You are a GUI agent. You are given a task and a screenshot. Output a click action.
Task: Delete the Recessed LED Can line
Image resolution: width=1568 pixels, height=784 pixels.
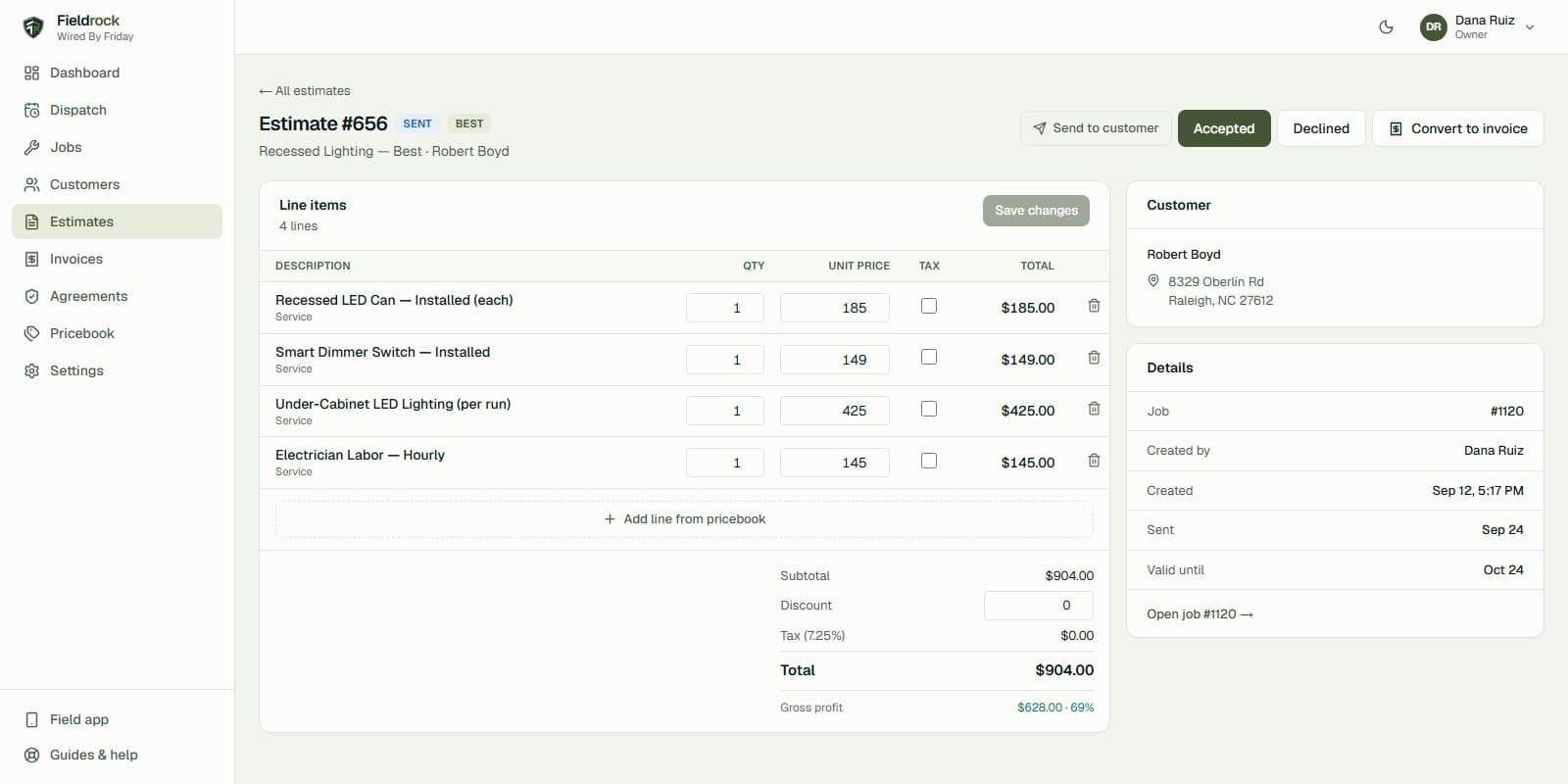pos(1094,306)
